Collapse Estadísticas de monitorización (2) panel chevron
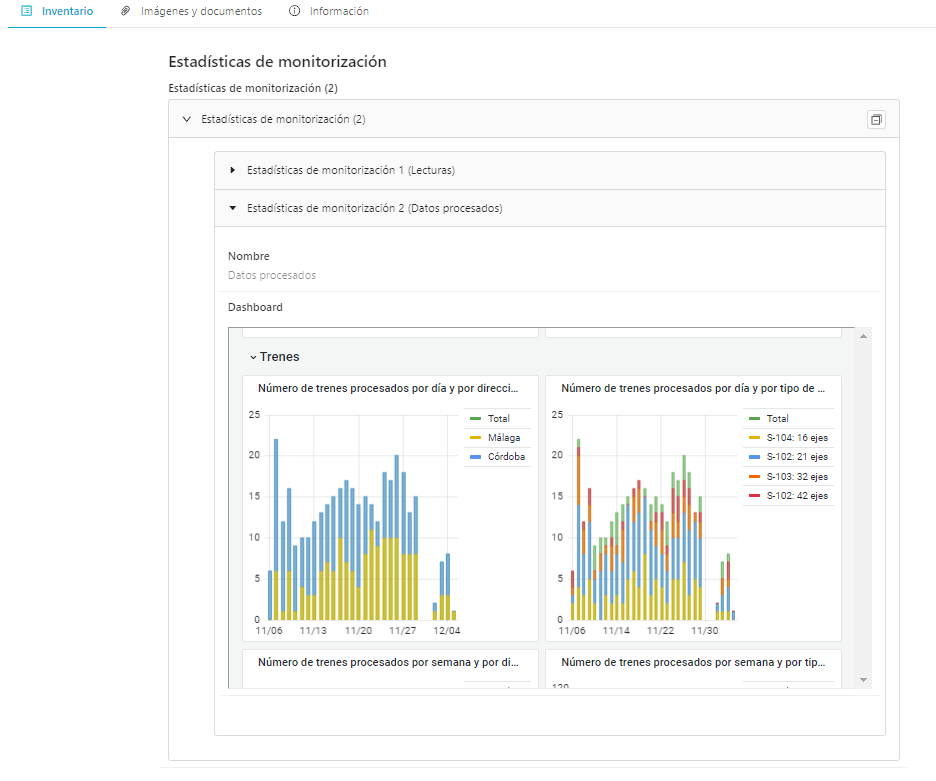Image resolution: width=936 pixels, height=781 pixels. point(187,119)
